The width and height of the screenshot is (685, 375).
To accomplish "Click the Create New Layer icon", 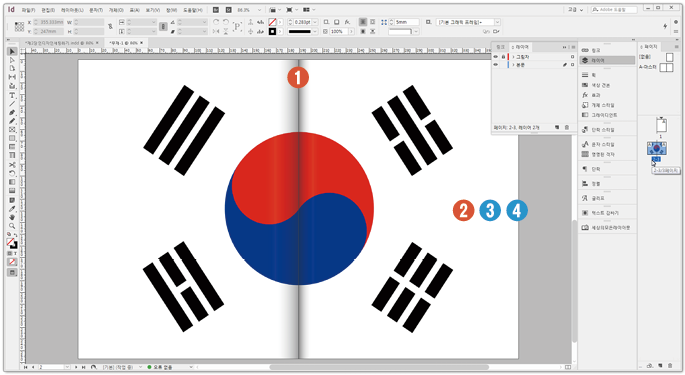I will (x=557, y=127).
